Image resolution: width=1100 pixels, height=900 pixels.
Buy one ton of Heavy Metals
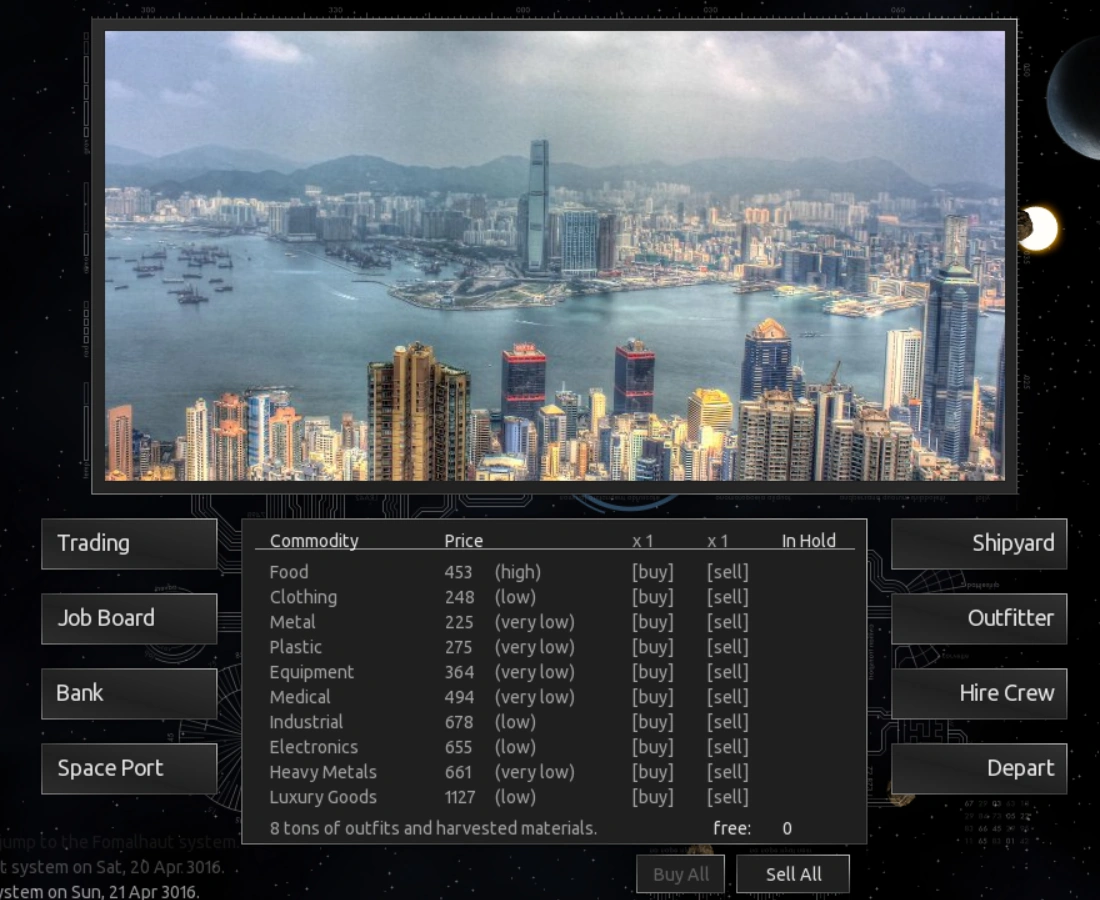pyautogui.click(x=652, y=772)
